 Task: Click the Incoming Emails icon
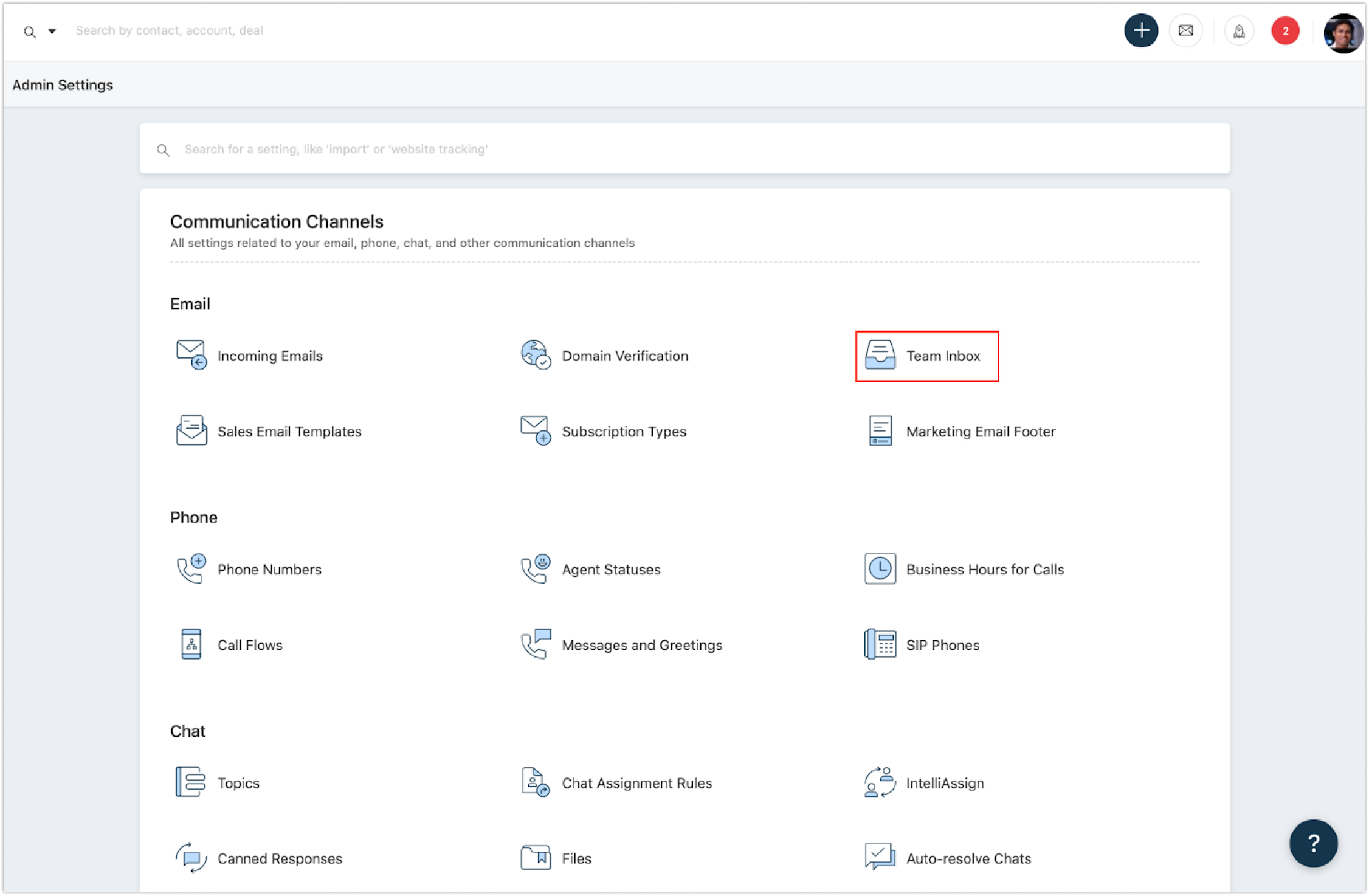[x=191, y=355]
